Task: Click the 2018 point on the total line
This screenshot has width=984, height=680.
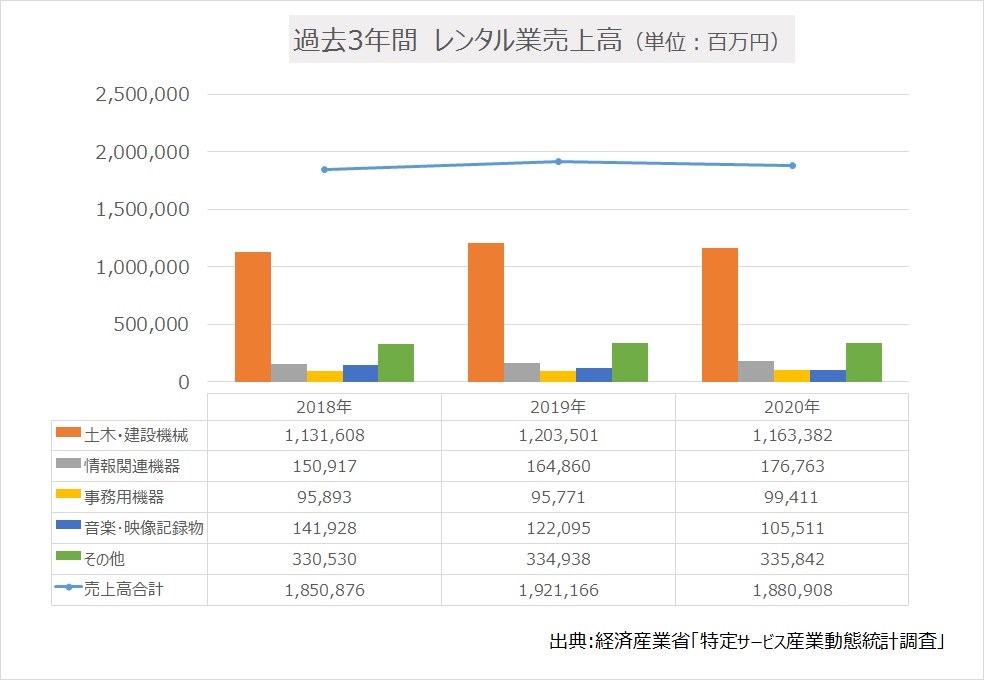Action: 325,169
